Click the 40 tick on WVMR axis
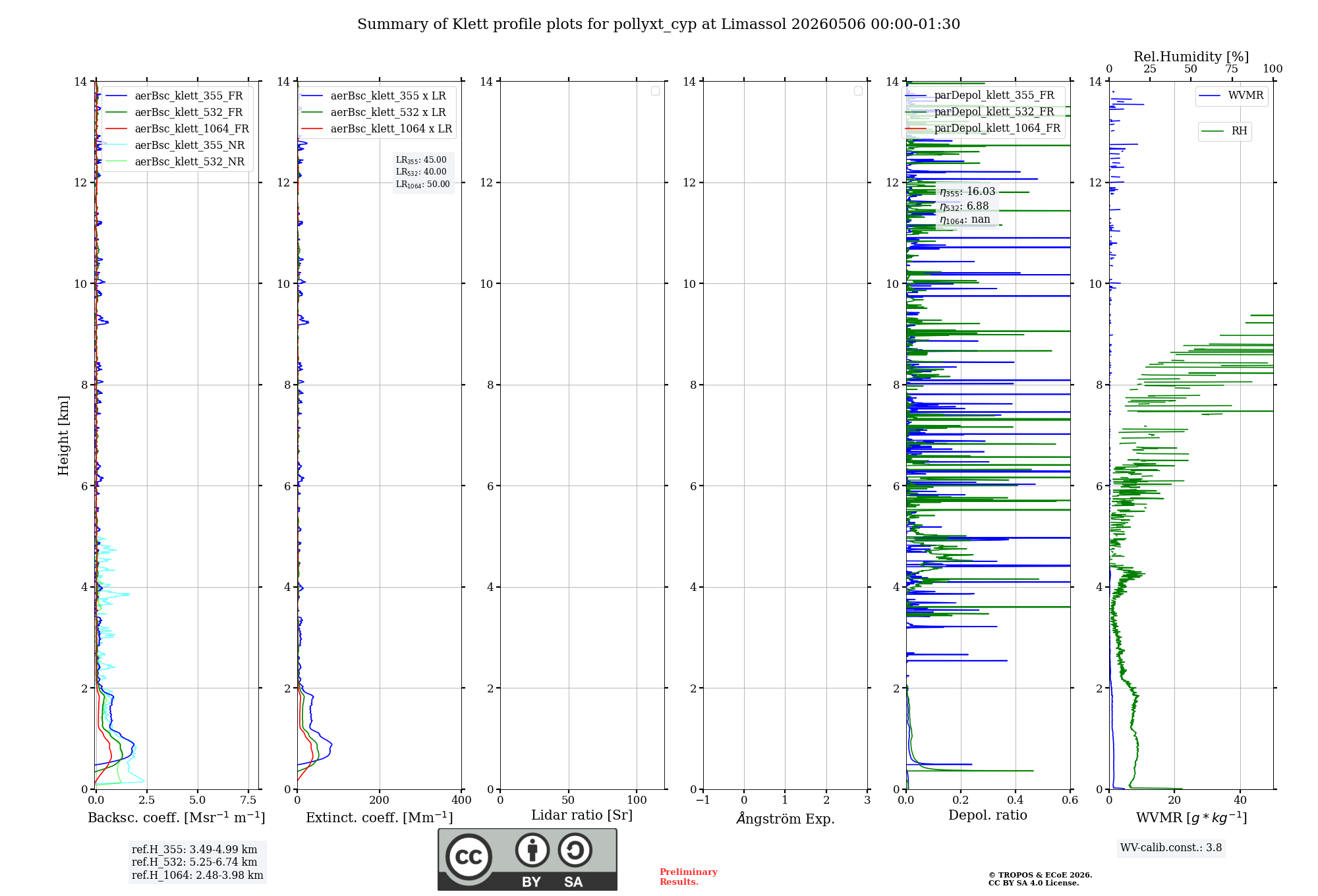This screenshot has width=1318, height=896. (1240, 800)
